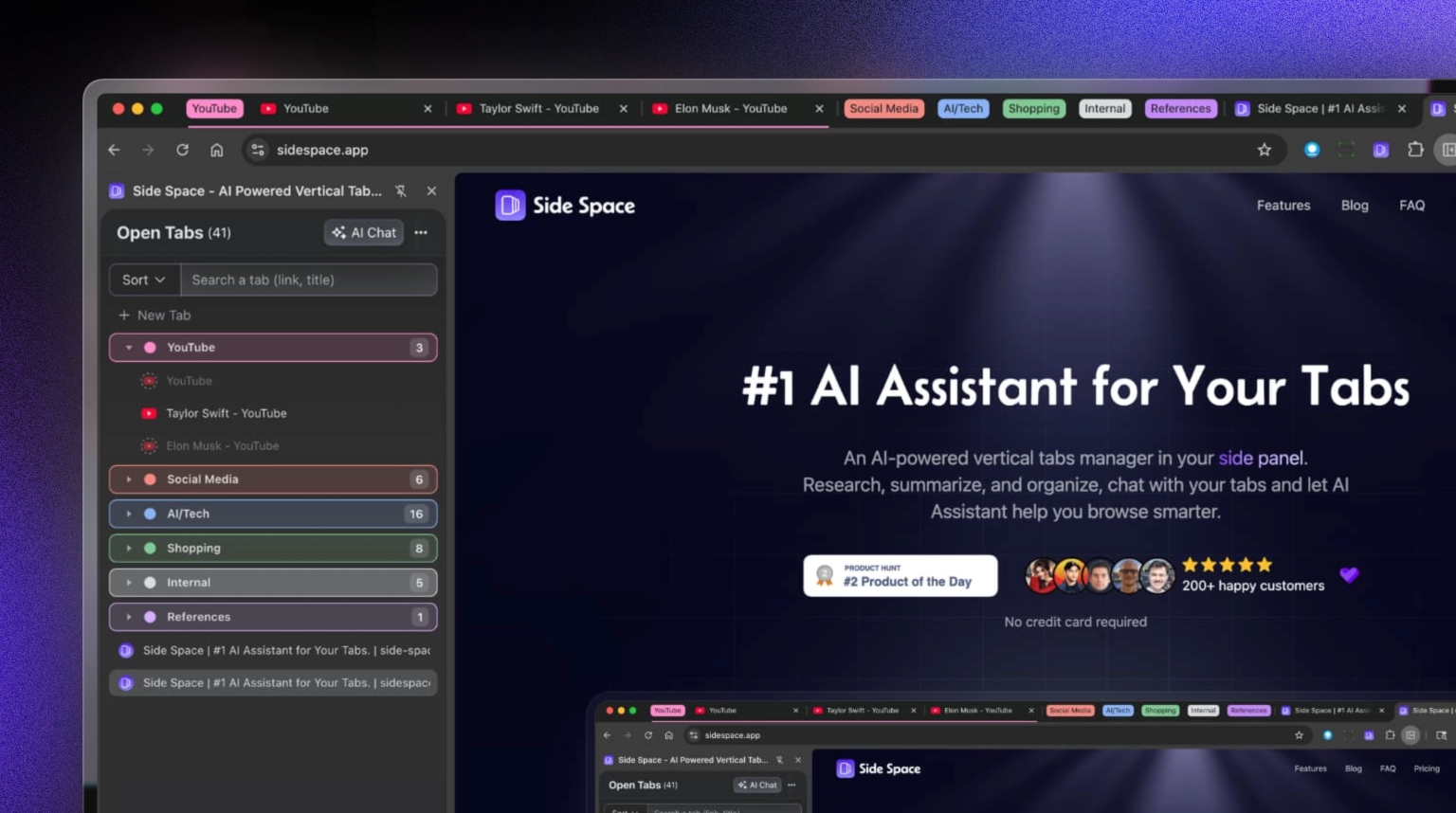
Task: Click the reload page icon
Action: pyautogui.click(x=182, y=150)
